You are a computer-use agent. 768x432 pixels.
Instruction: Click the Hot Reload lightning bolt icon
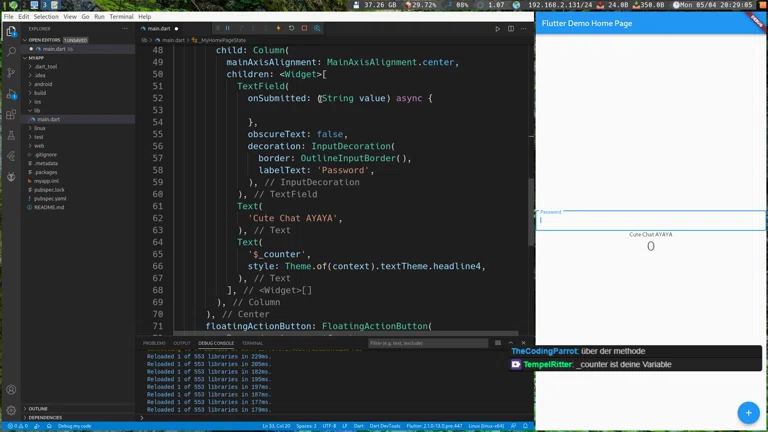coord(278,29)
